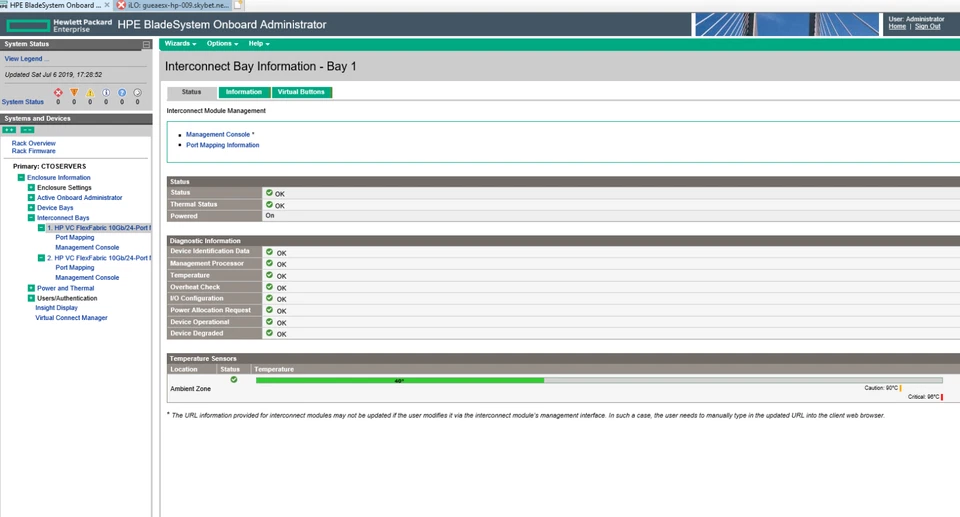Image resolution: width=960 pixels, height=517 pixels.
Task: Close the HPE BladeSystem browser tab
Action: [107, 5]
